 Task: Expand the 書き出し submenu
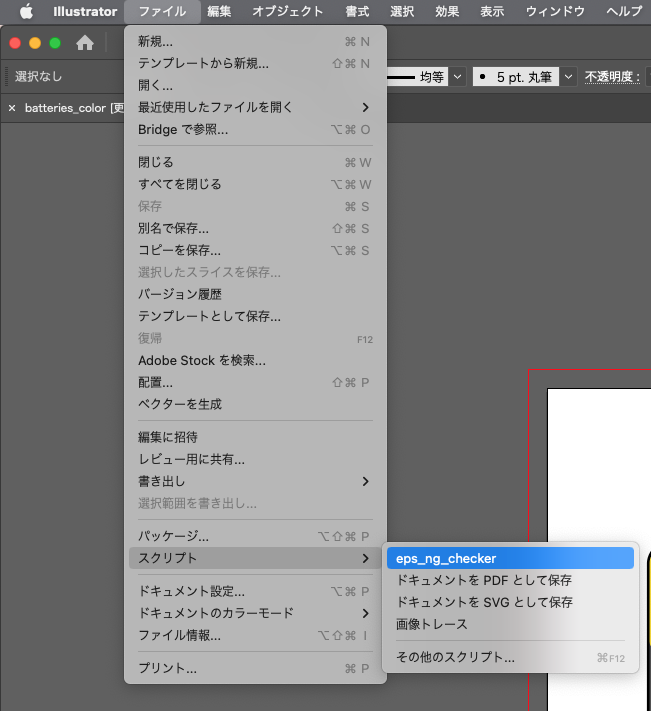[255, 481]
